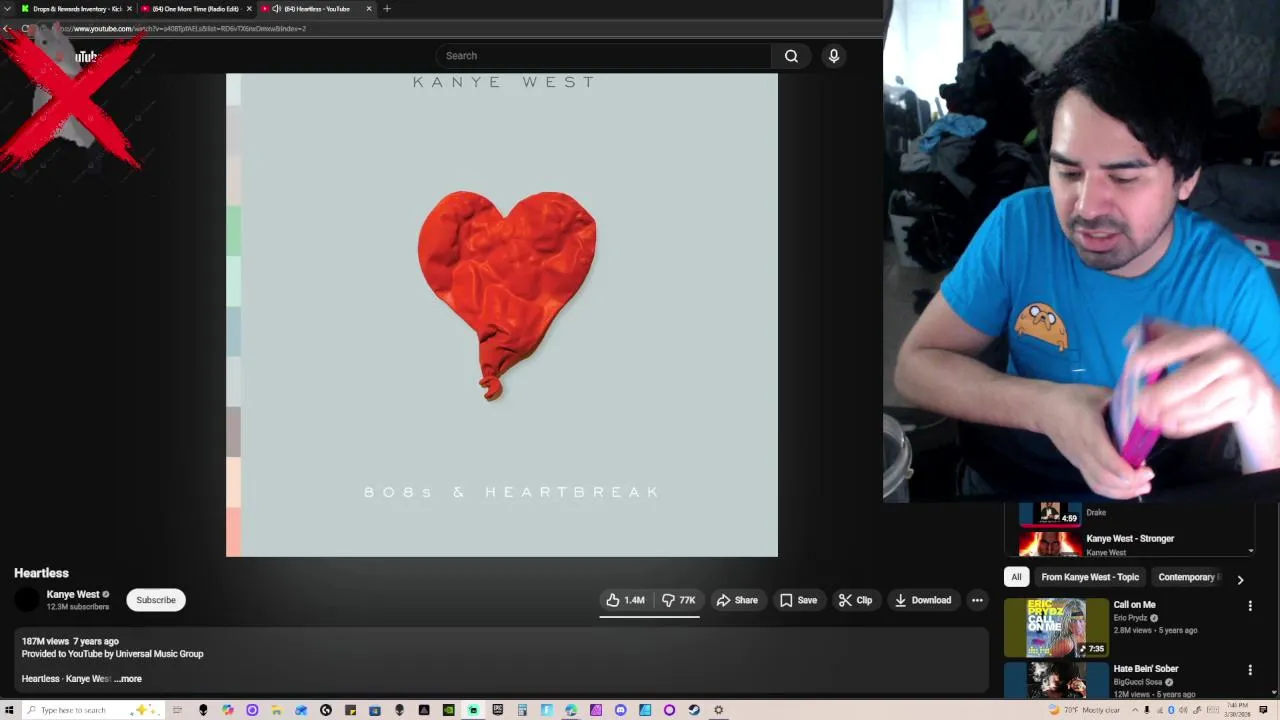
Task: Open Discord from the taskbar
Action: pos(620,710)
